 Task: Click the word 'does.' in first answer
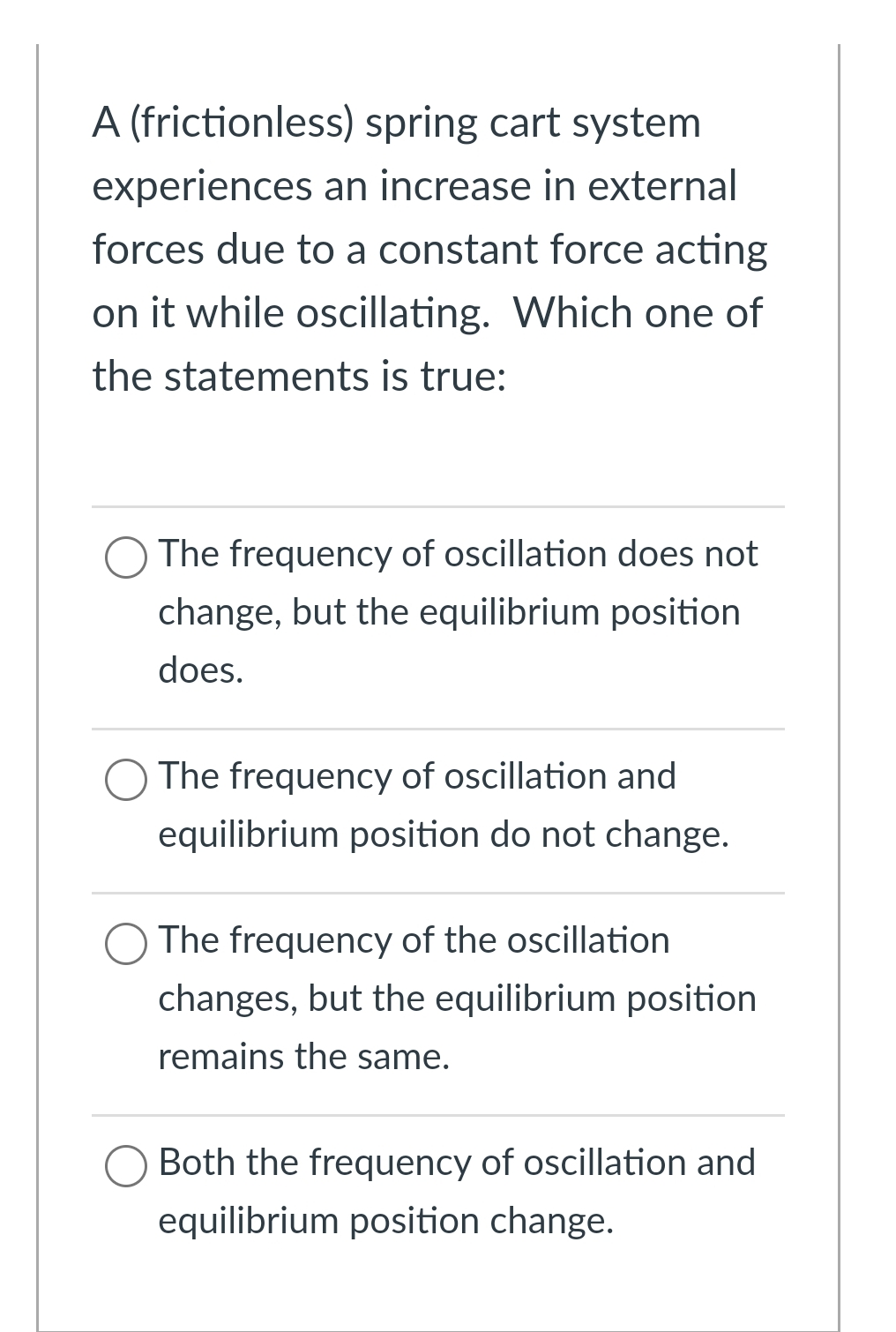pyautogui.click(x=201, y=670)
